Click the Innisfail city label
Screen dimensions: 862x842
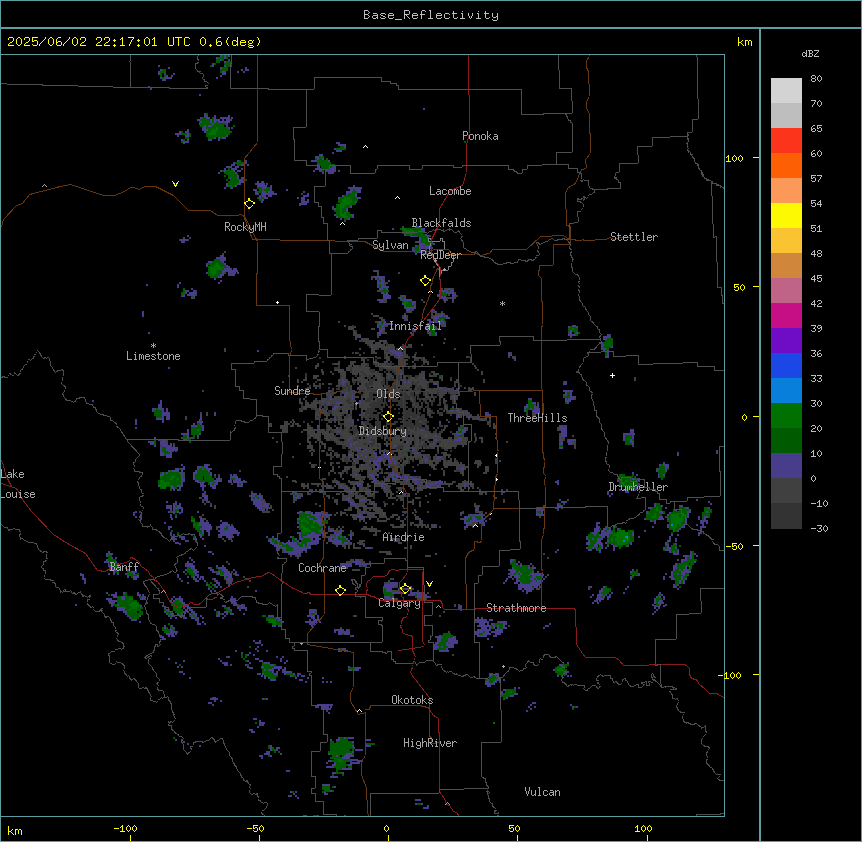[415, 326]
